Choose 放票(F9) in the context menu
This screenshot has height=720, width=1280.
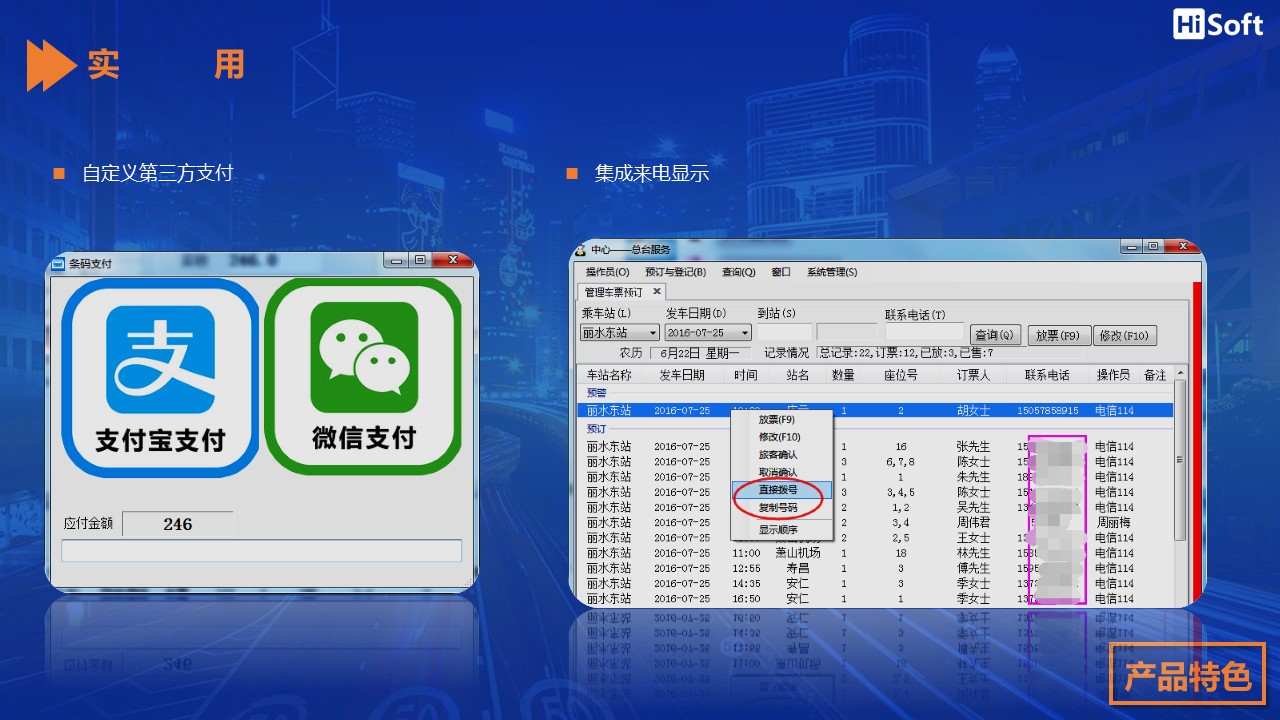click(x=781, y=420)
